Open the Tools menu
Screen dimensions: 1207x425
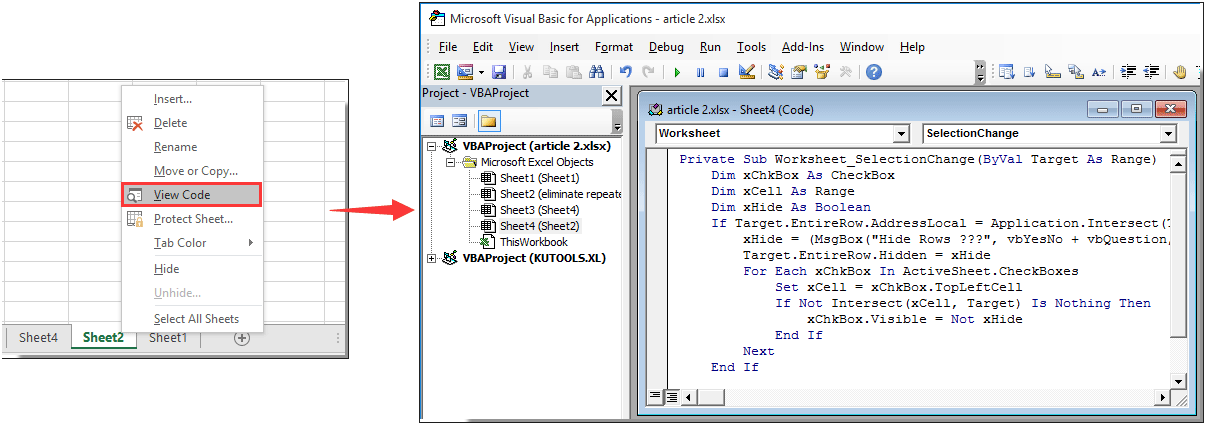point(751,47)
